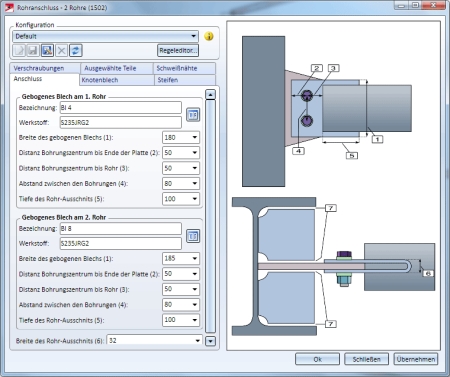The image size is (450, 377).
Task: Click the Bezeichnung field containing Bl 4
Action: tap(120, 108)
